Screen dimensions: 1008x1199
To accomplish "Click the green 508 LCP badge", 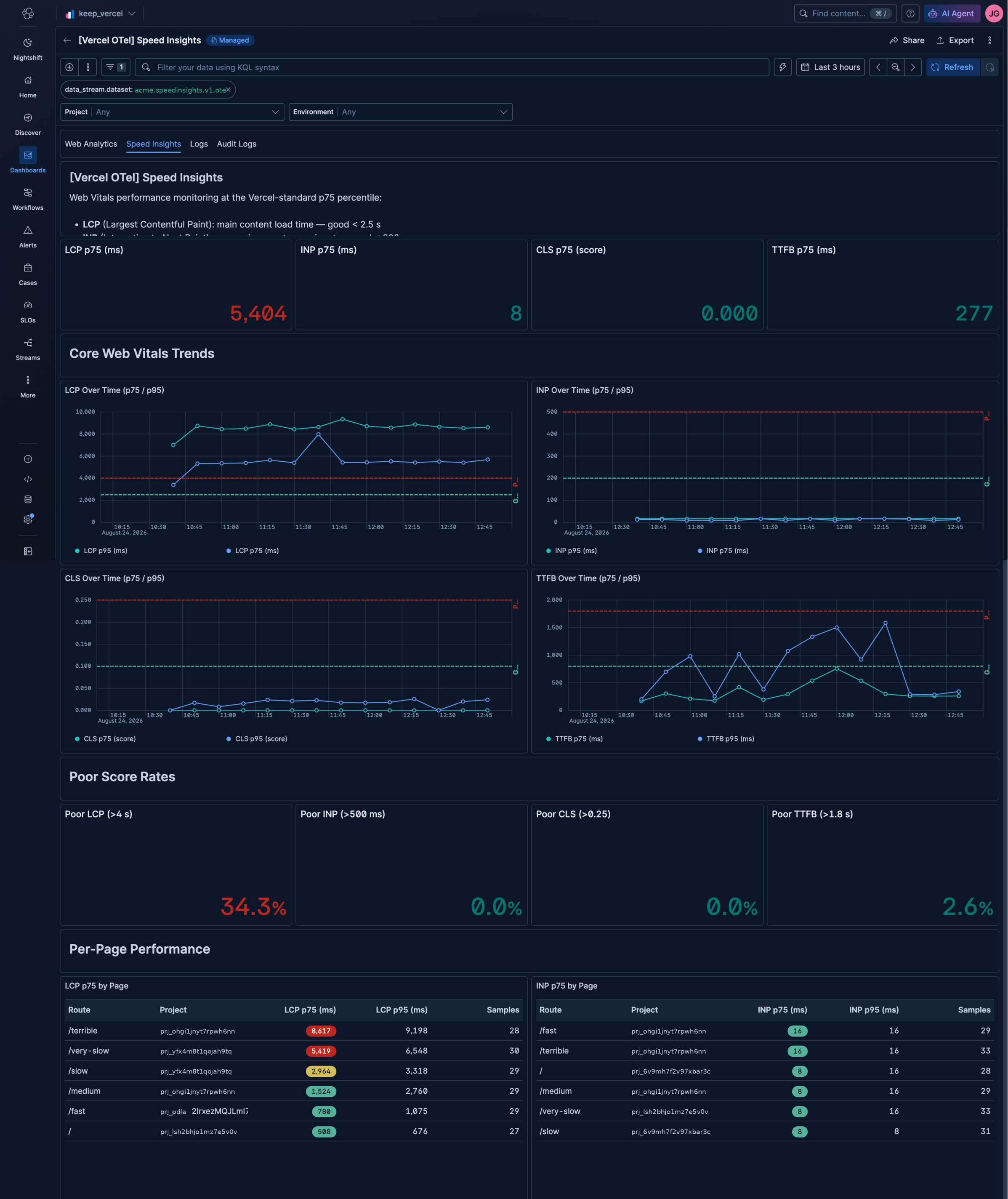I will (x=323, y=1131).
